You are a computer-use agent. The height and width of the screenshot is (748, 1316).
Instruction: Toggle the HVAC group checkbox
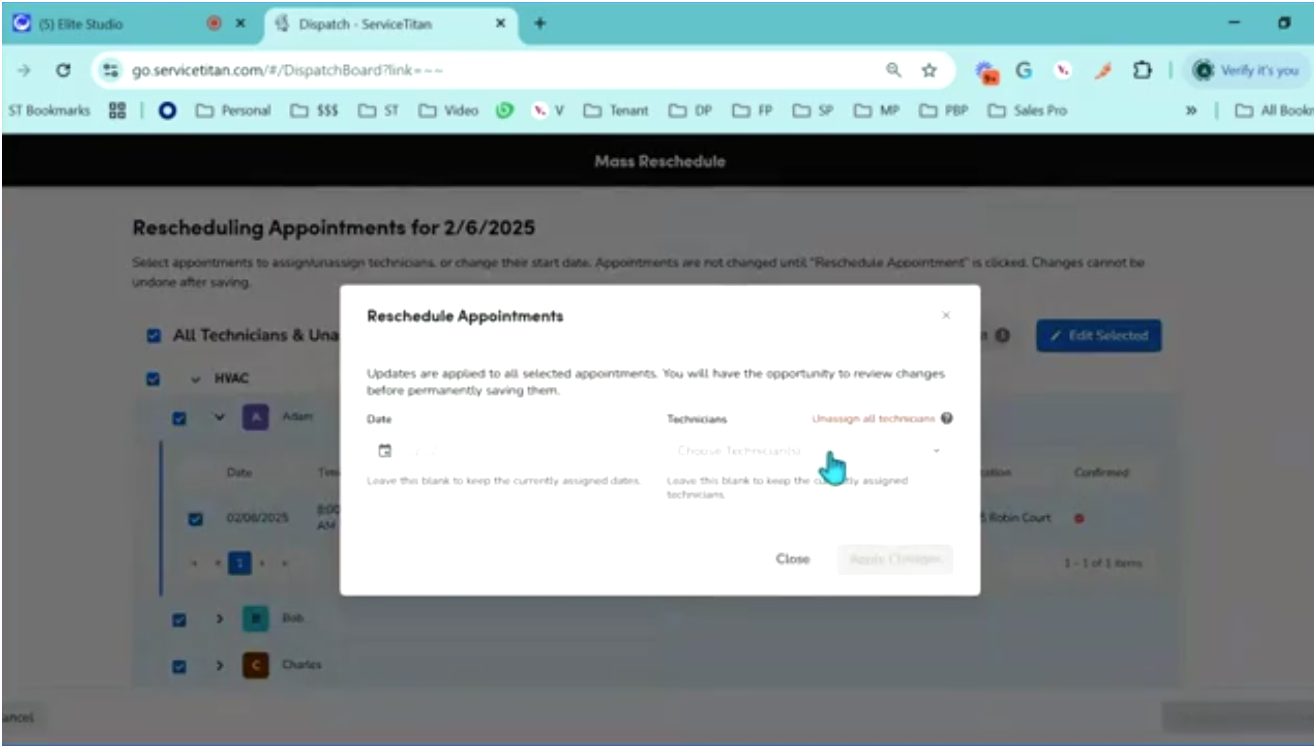(154, 380)
